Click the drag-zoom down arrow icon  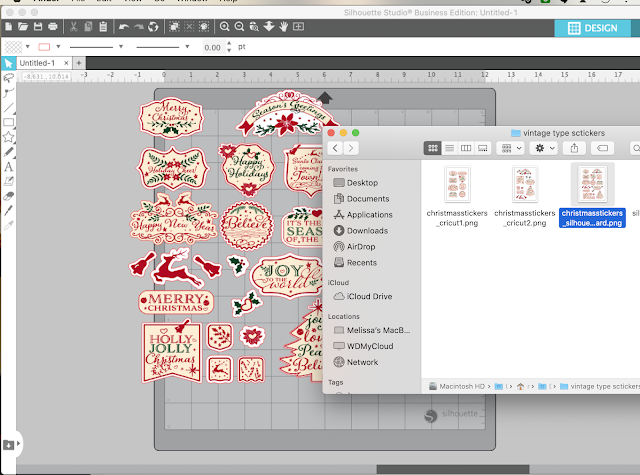[x=269, y=27]
